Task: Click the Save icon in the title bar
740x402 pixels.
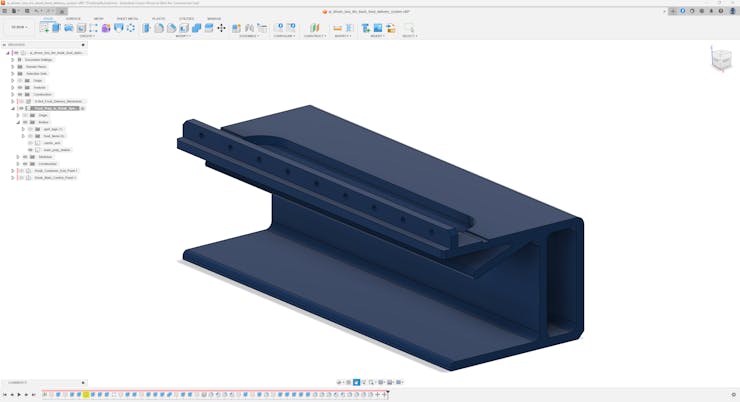Action: (29, 11)
